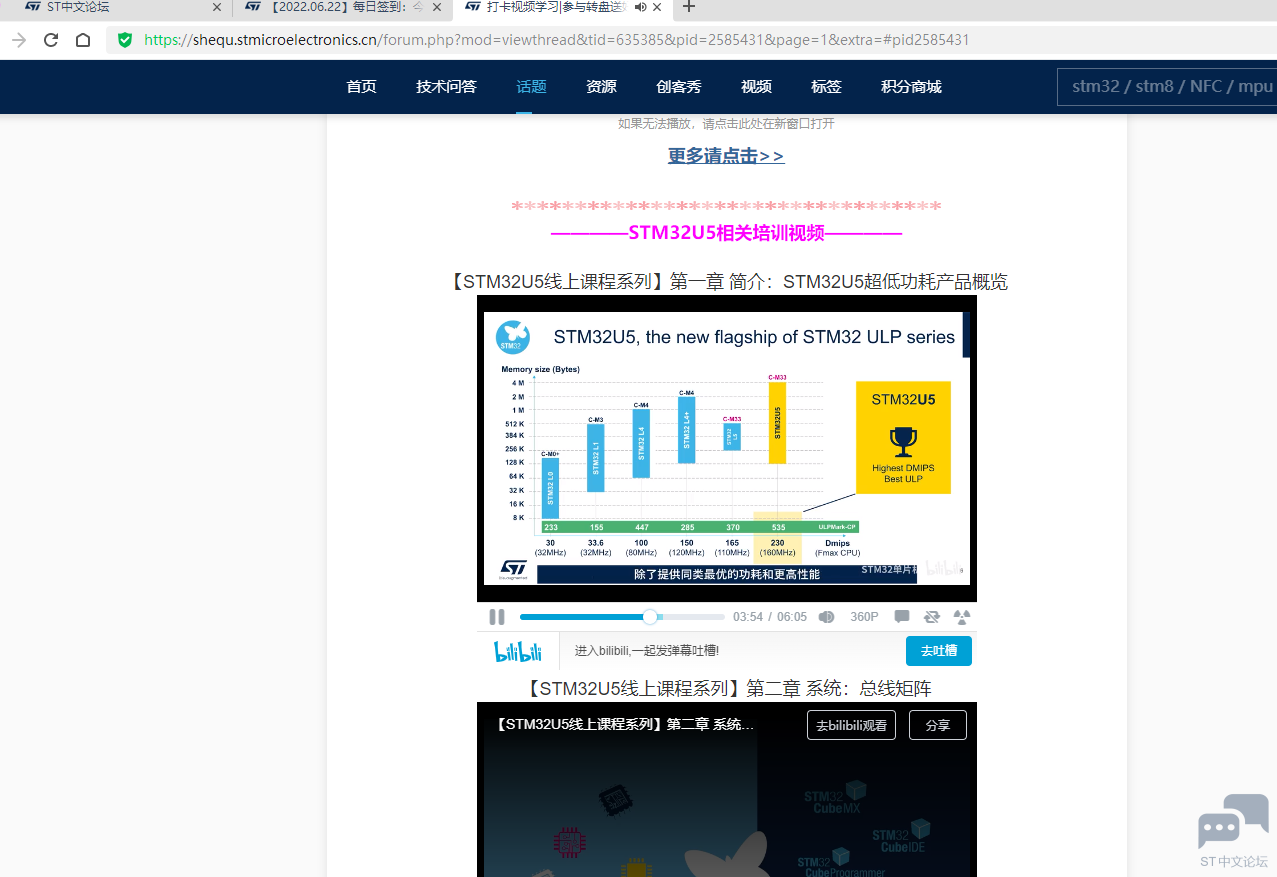
Task: Click the 去bilibili观看 button
Action: pyautogui.click(x=851, y=725)
